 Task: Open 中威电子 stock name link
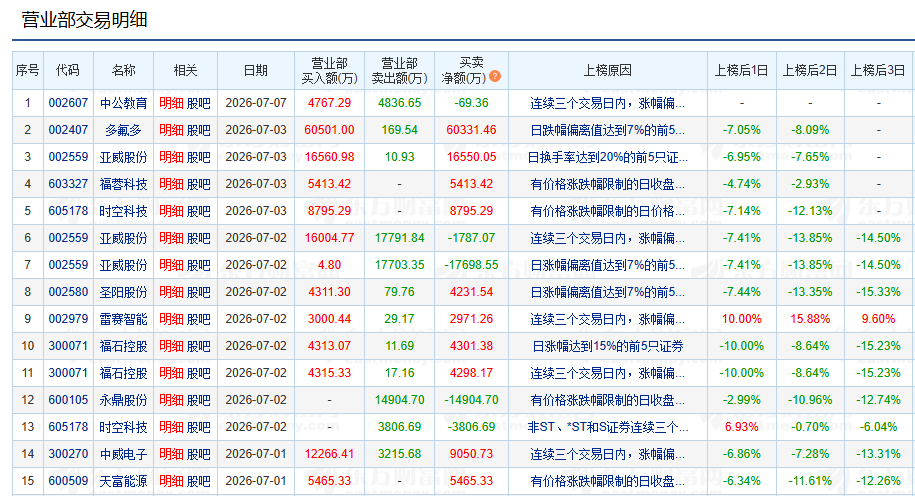[124, 453]
